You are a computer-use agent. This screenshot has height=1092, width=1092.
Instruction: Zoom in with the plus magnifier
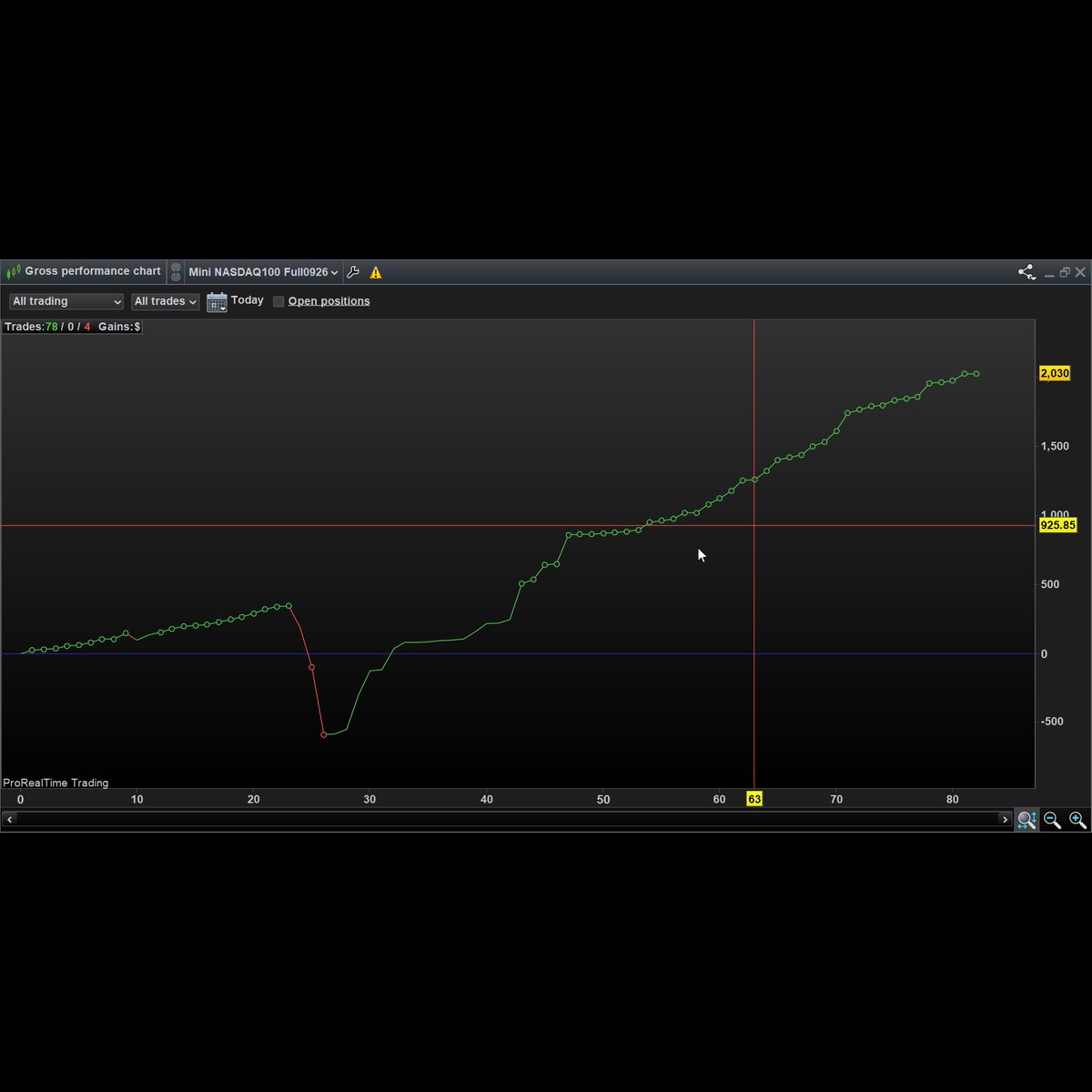click(1077, 820)
